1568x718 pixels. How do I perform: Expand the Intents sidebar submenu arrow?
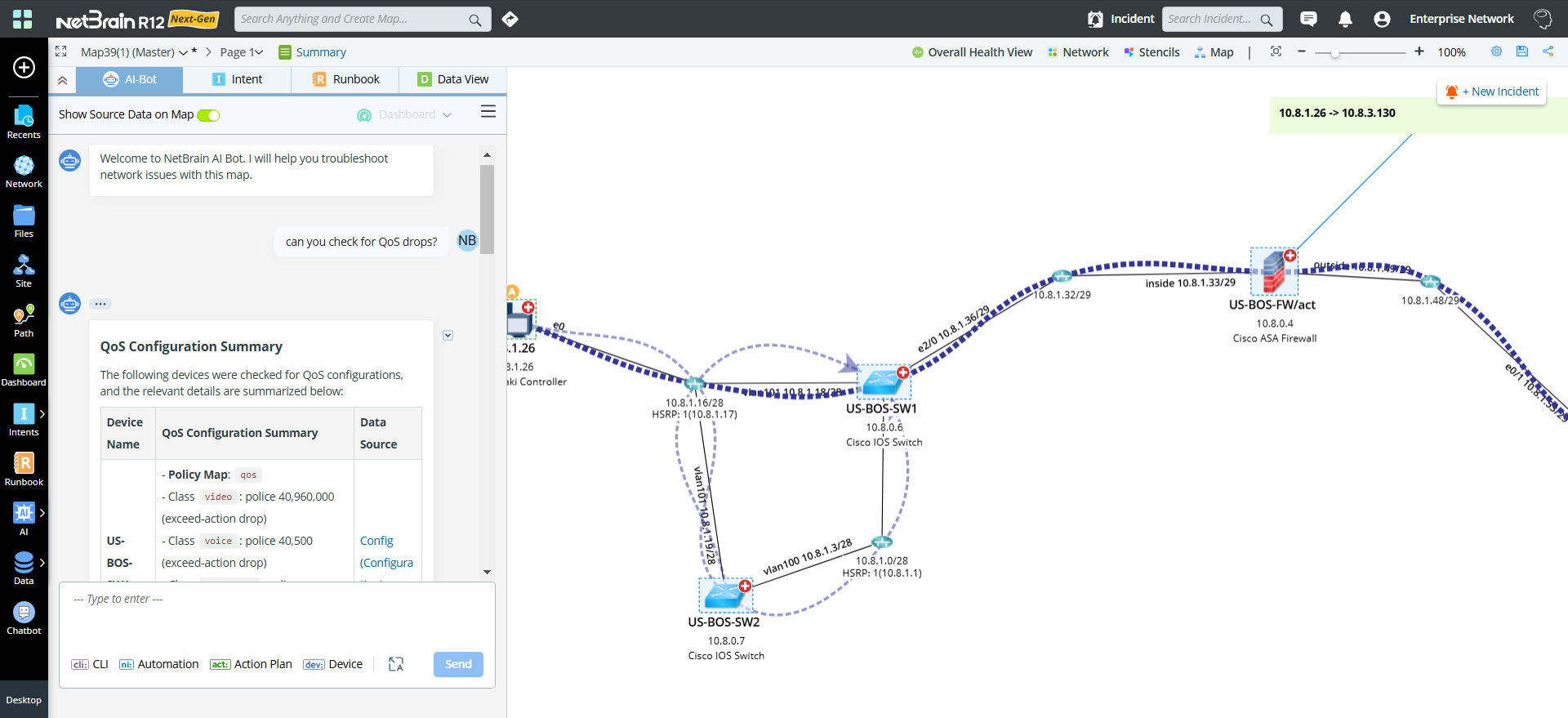(42, 413)
